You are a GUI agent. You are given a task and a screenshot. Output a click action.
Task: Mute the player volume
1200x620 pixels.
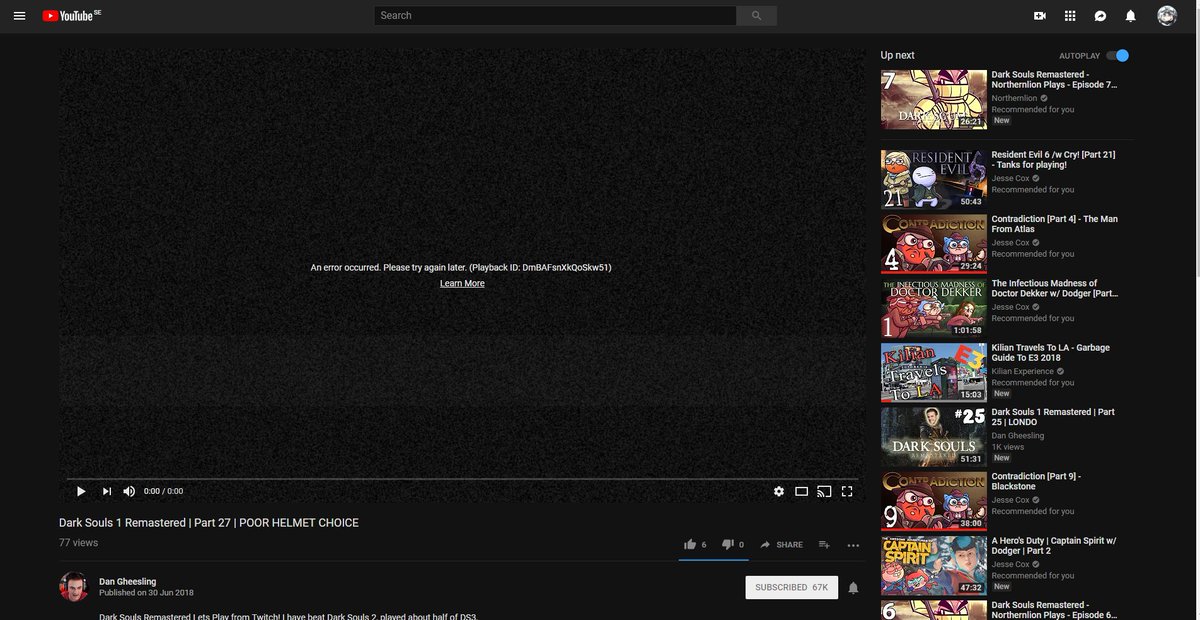[x=129, y=491]
